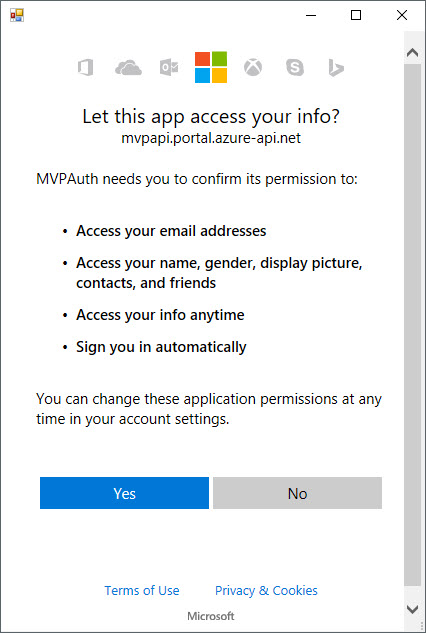This screenshot has width=426, height=633.
Task: Deny access with the No button
Action: 297,493
